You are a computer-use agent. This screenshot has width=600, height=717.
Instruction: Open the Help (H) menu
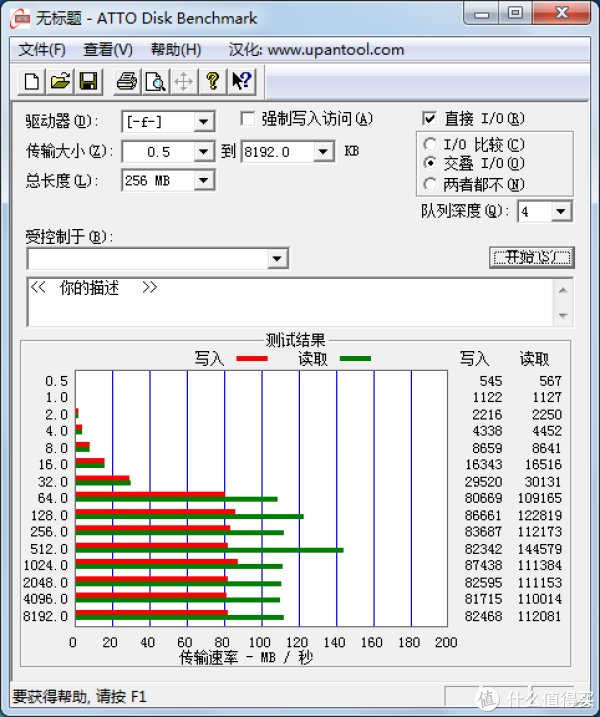point(176,49)
